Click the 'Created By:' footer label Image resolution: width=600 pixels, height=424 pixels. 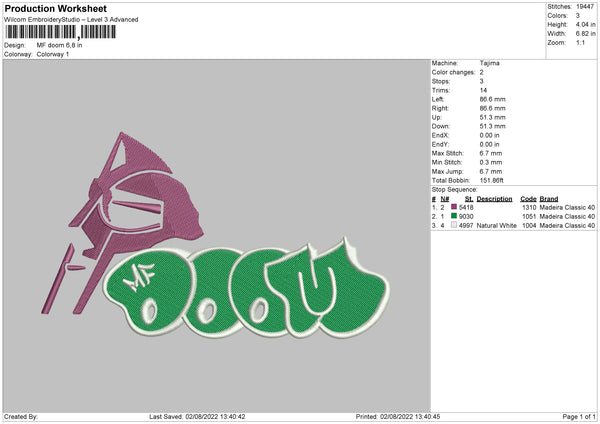coord(21,417)
